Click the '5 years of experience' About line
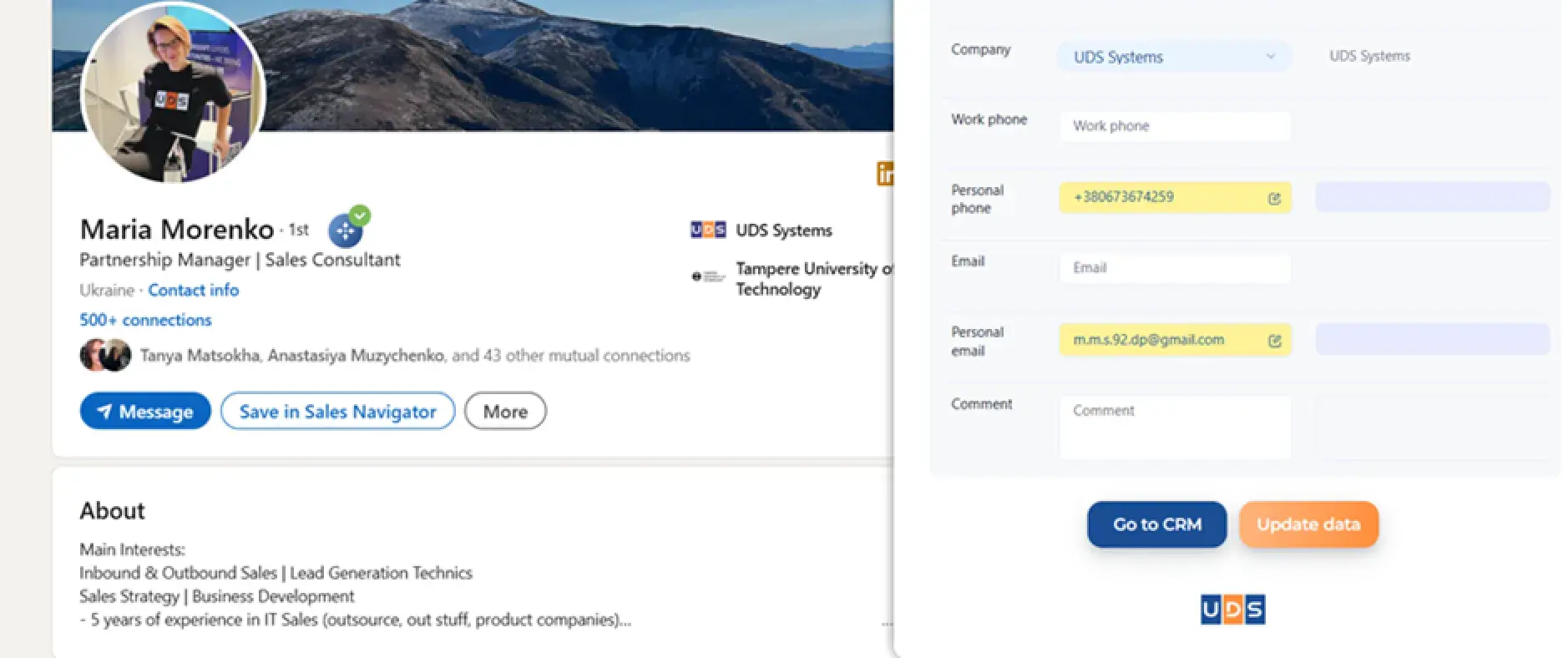The width and height of the screenshot is (1568, 658). pos(356,620)
